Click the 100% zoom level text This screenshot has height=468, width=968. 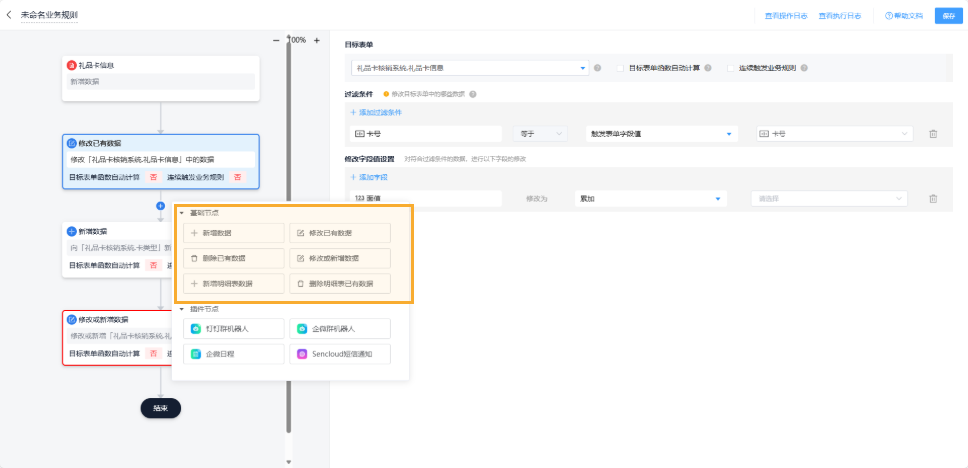(298, 40)
